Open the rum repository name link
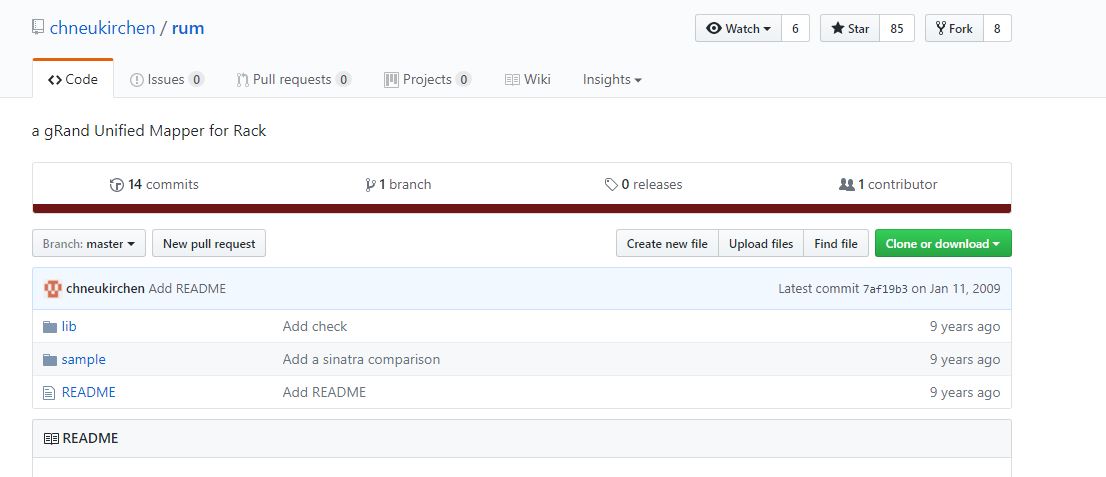This screenshot has width=1106, height=477. pos(188,28)
